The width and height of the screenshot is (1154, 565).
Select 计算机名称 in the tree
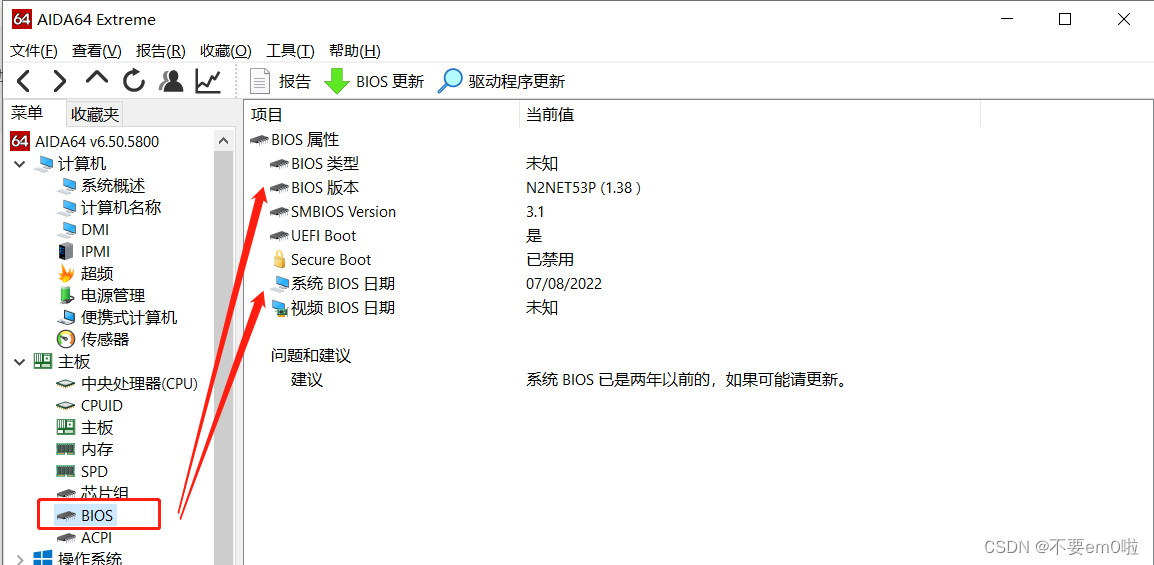[x=110, y=207]
